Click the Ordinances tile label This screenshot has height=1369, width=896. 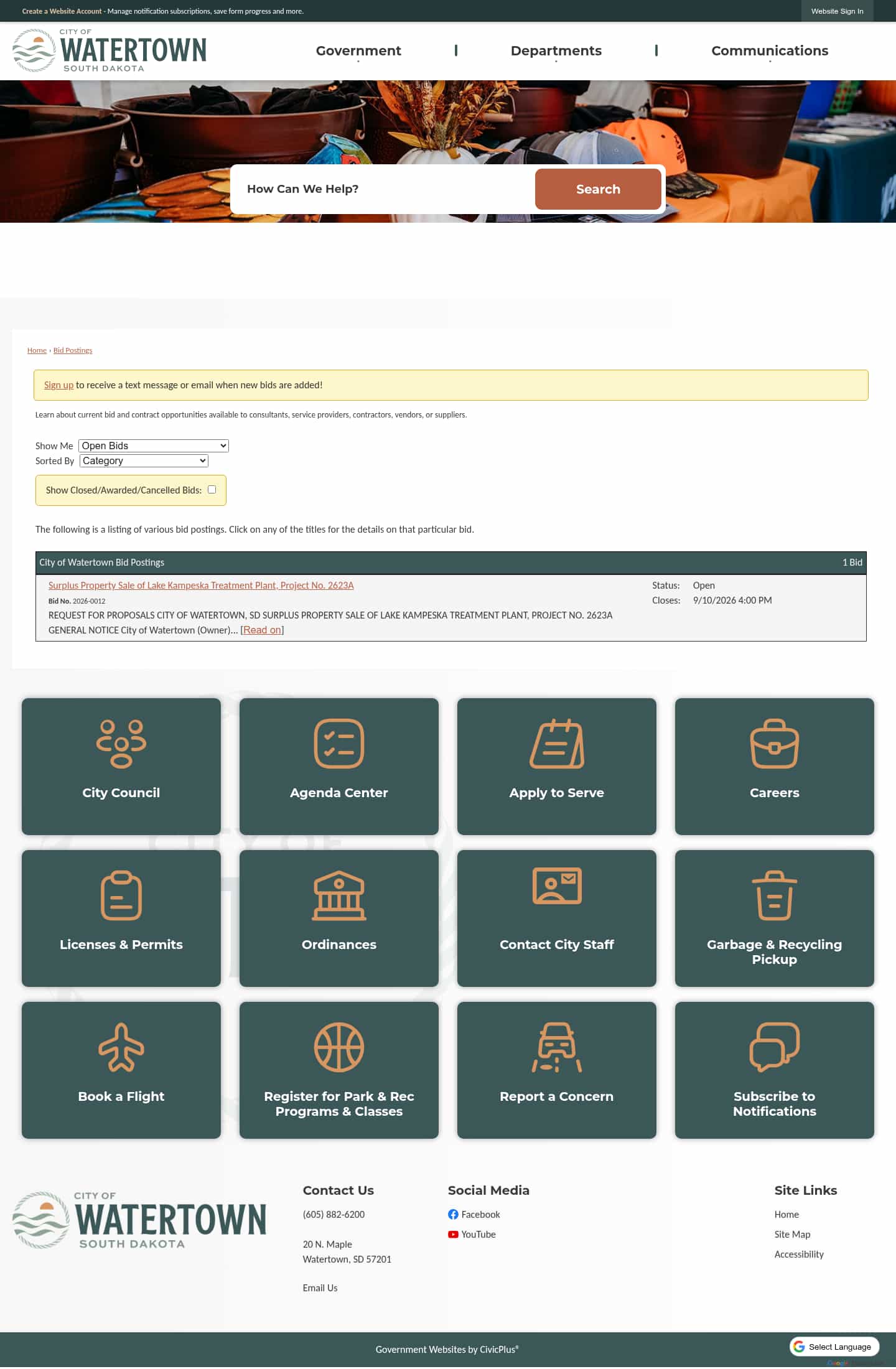pos(339,945)
